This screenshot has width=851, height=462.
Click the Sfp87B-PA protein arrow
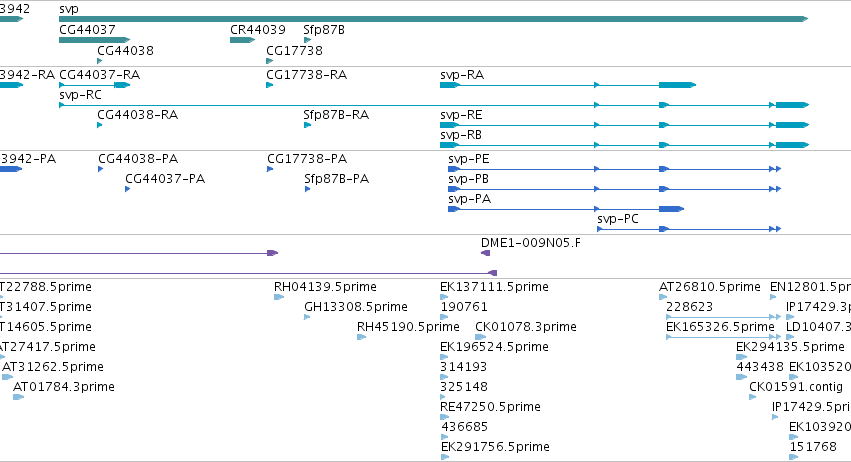[308, 189]
